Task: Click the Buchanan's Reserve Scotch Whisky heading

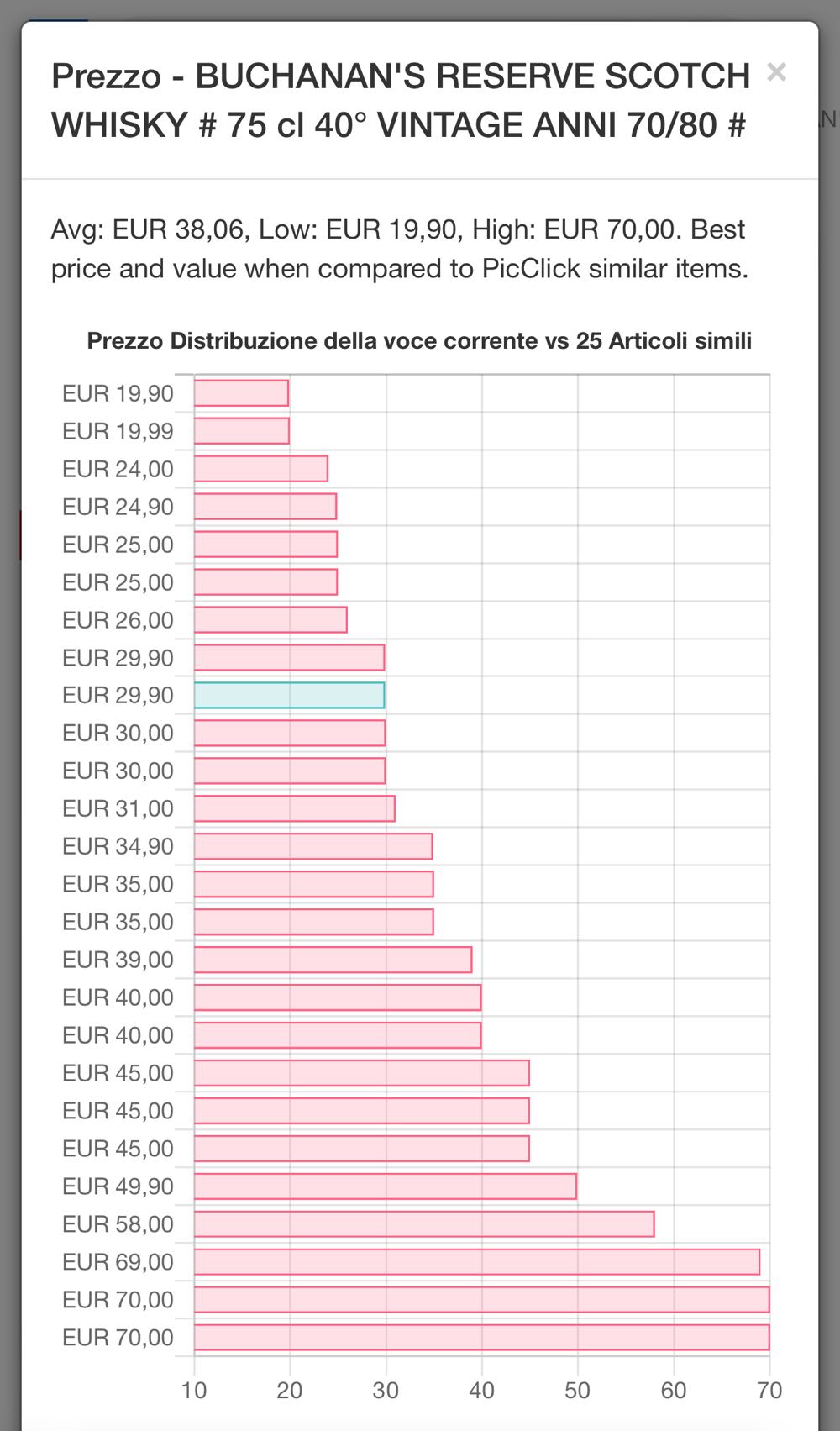Action: point(400,101)
